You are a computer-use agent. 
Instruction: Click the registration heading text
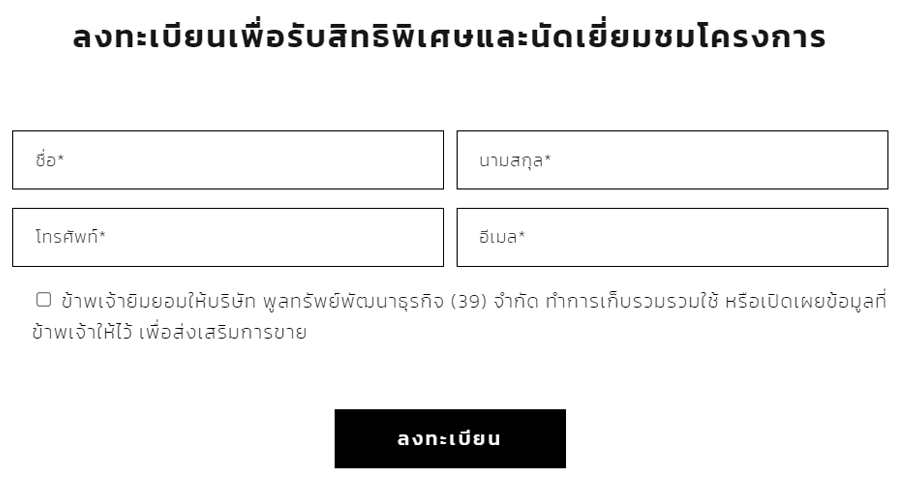pyautogui.click(x=450, y=38)
